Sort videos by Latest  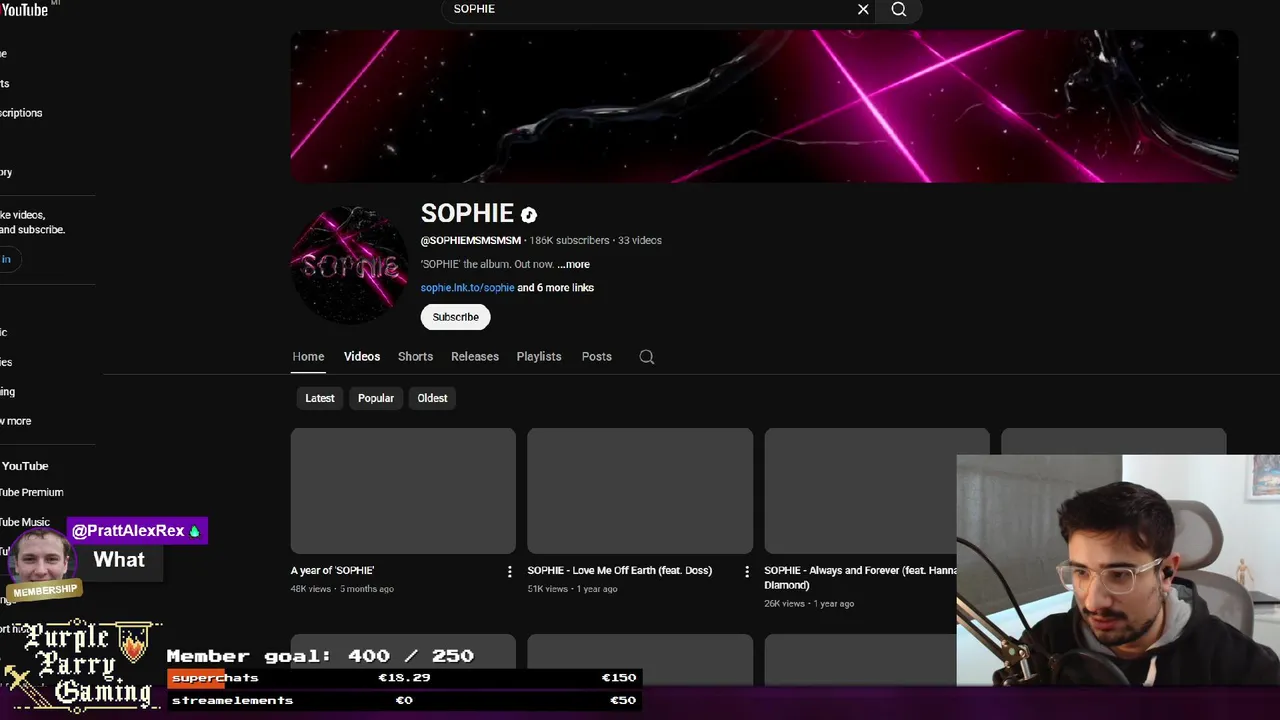point(320,398)
